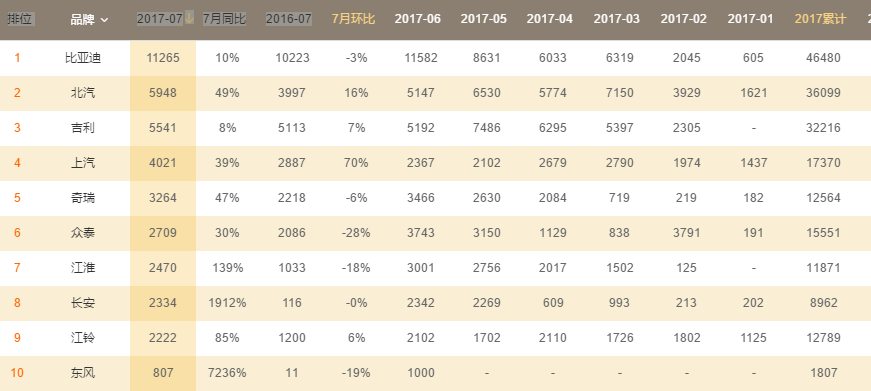The width and height of the screenshot is (871, 391).
Task: Click the 排位 rank header
Action: 21,19
